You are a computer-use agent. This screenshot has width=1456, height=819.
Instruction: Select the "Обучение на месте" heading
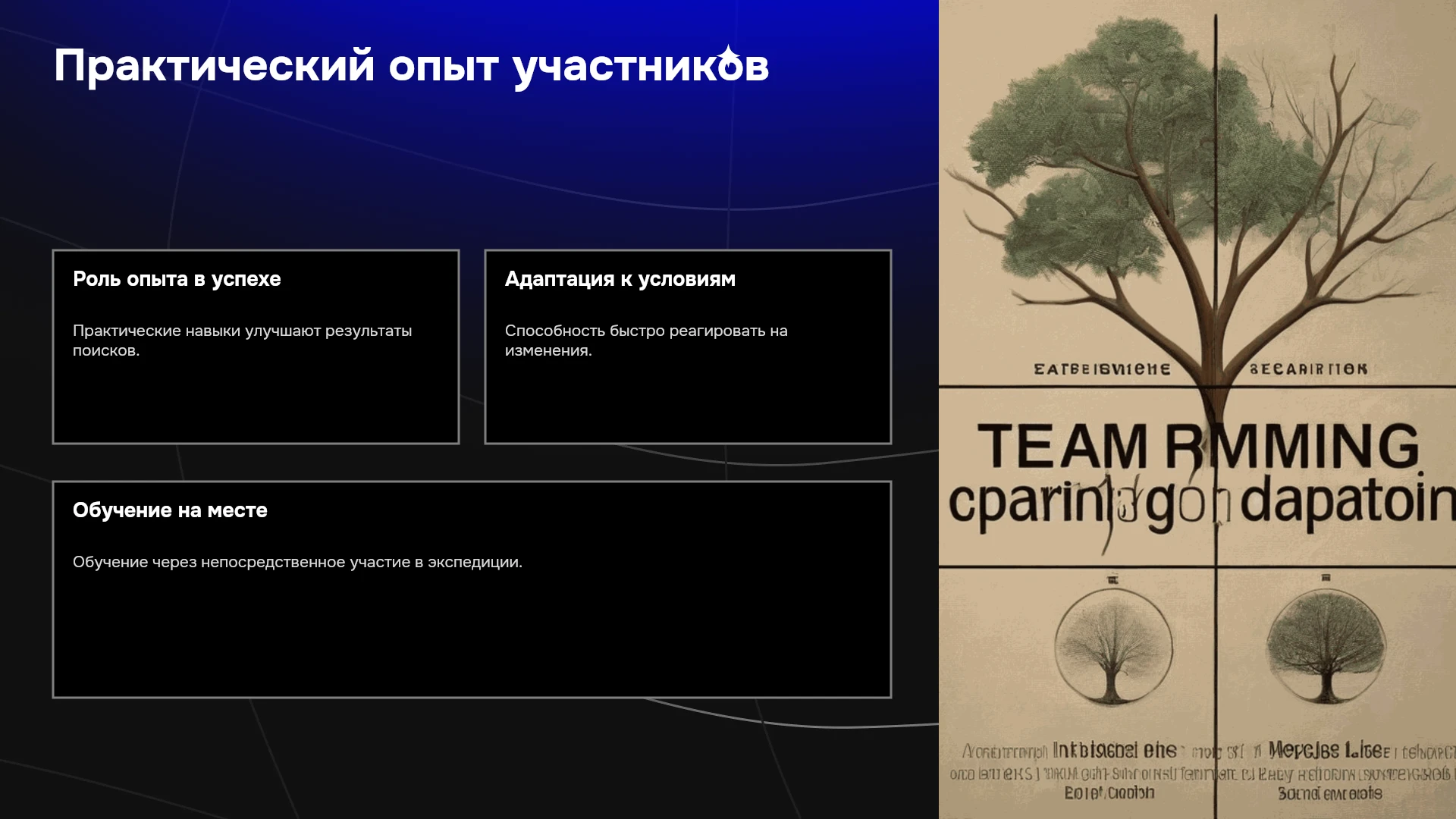tap(170, 510)
